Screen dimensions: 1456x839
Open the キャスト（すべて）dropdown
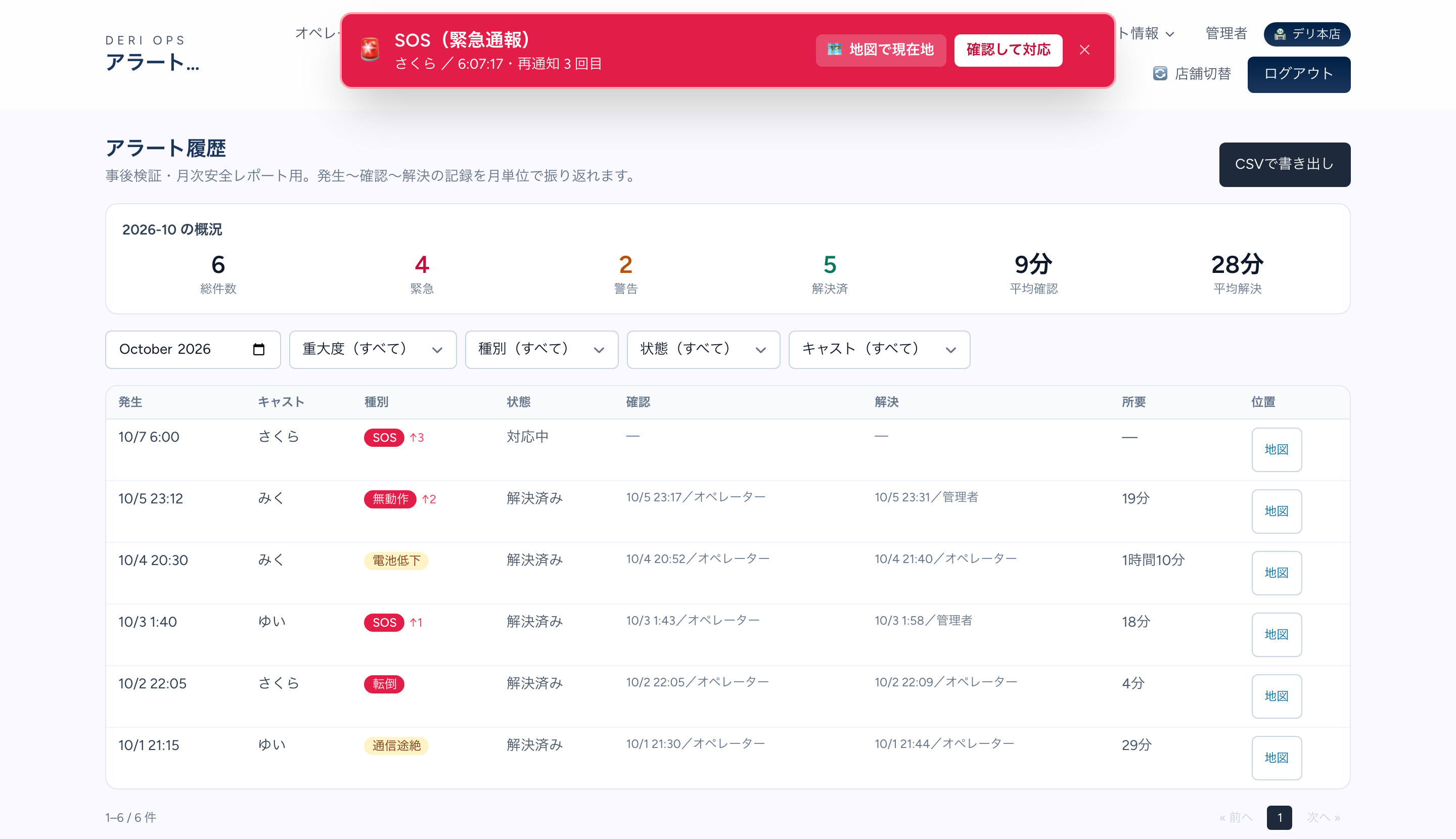(x=879, y=349)
